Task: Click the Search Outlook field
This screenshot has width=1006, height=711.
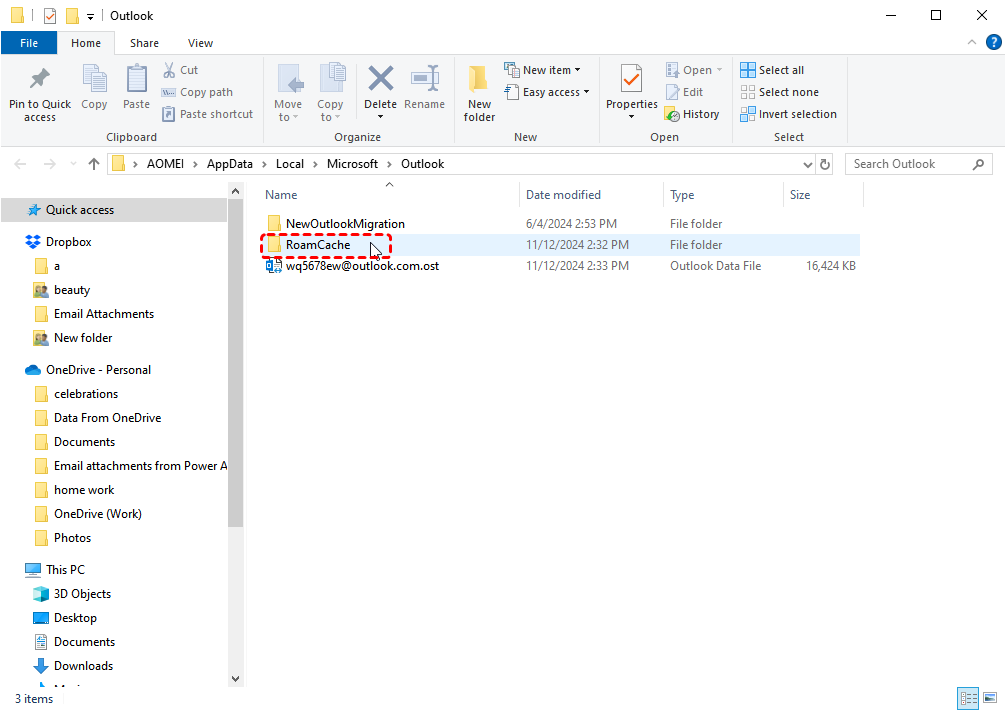Action: [x=918, y=164]
